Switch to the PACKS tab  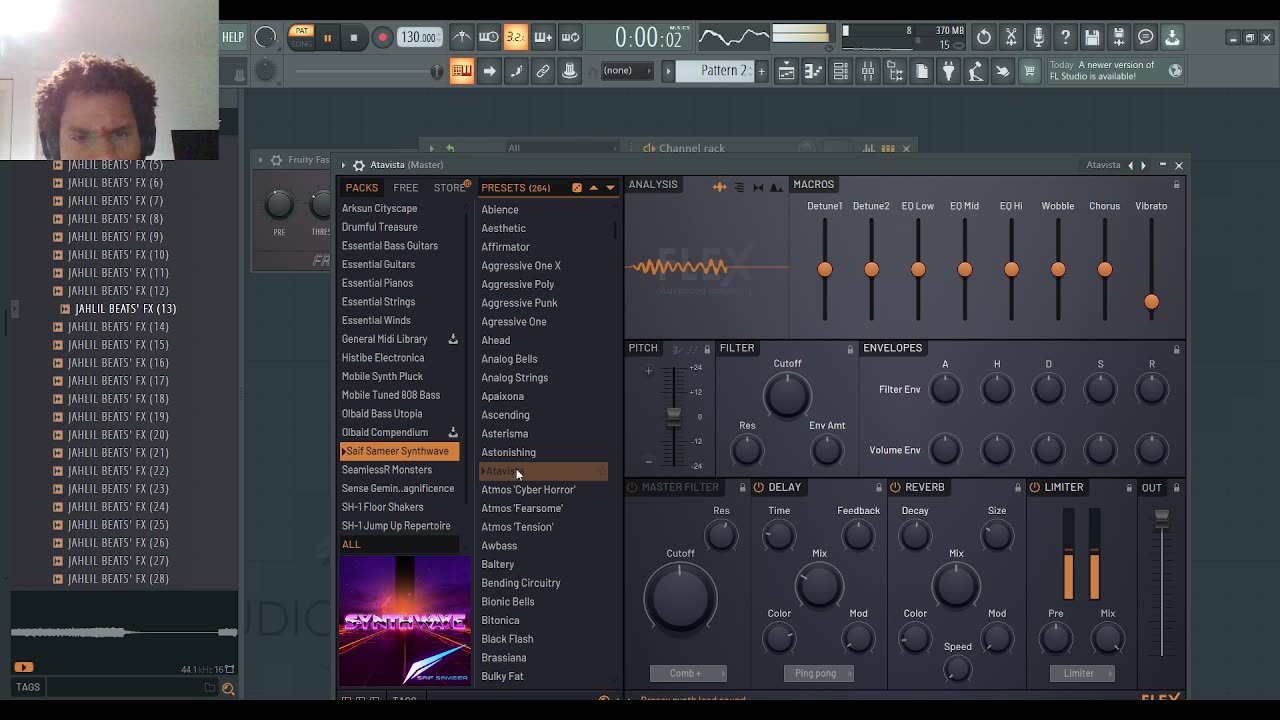(x=362, y=188)
